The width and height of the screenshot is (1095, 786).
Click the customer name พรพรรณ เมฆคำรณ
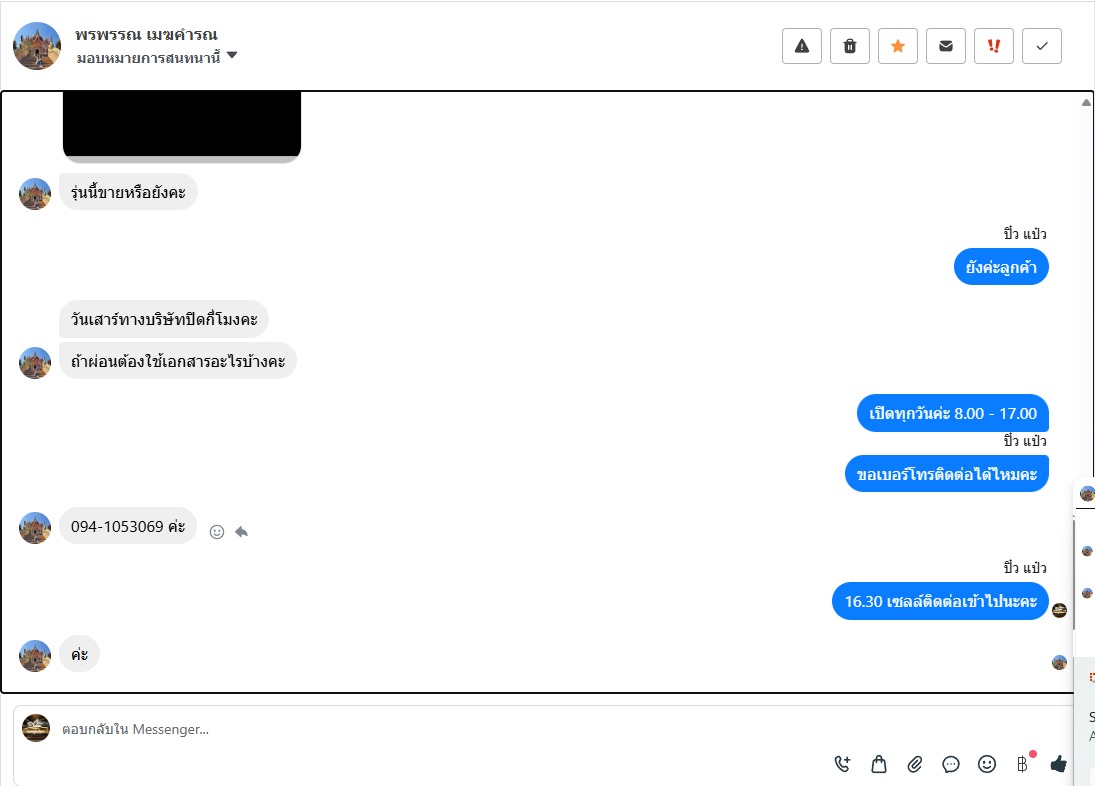click(x=147, y=34)
